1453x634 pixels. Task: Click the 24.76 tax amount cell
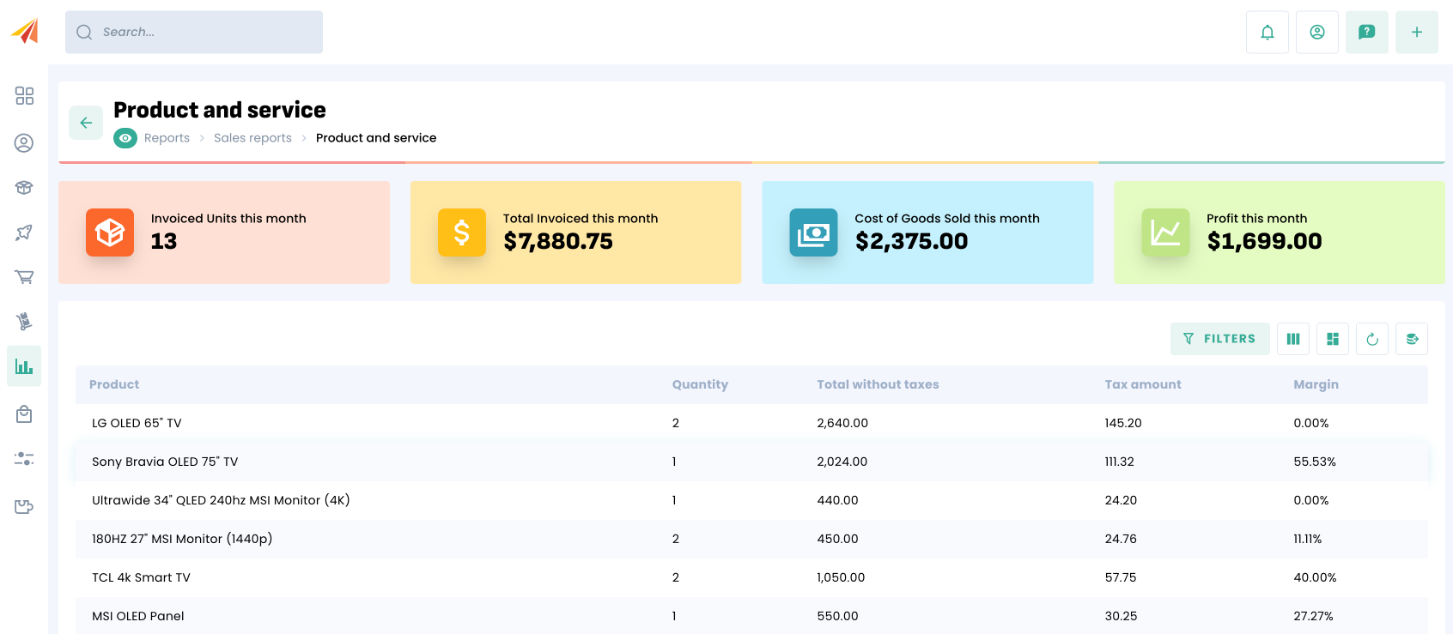click(x=1121, y=539)
